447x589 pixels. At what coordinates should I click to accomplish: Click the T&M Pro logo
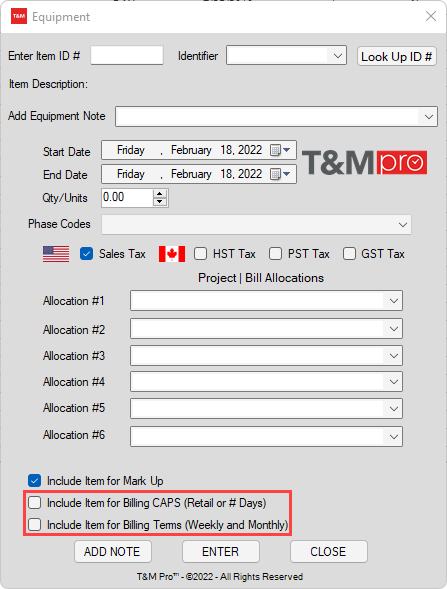[x=364, y=163]
